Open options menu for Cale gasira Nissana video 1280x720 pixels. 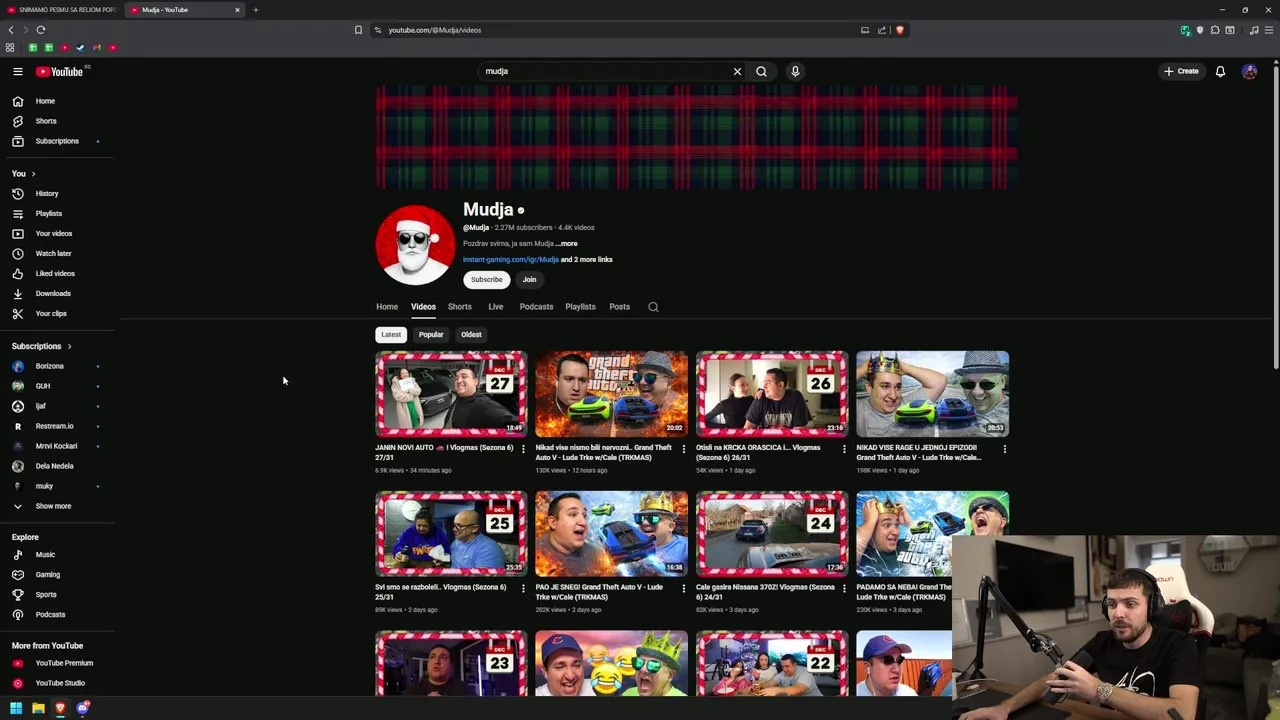[x=844, y=589]
